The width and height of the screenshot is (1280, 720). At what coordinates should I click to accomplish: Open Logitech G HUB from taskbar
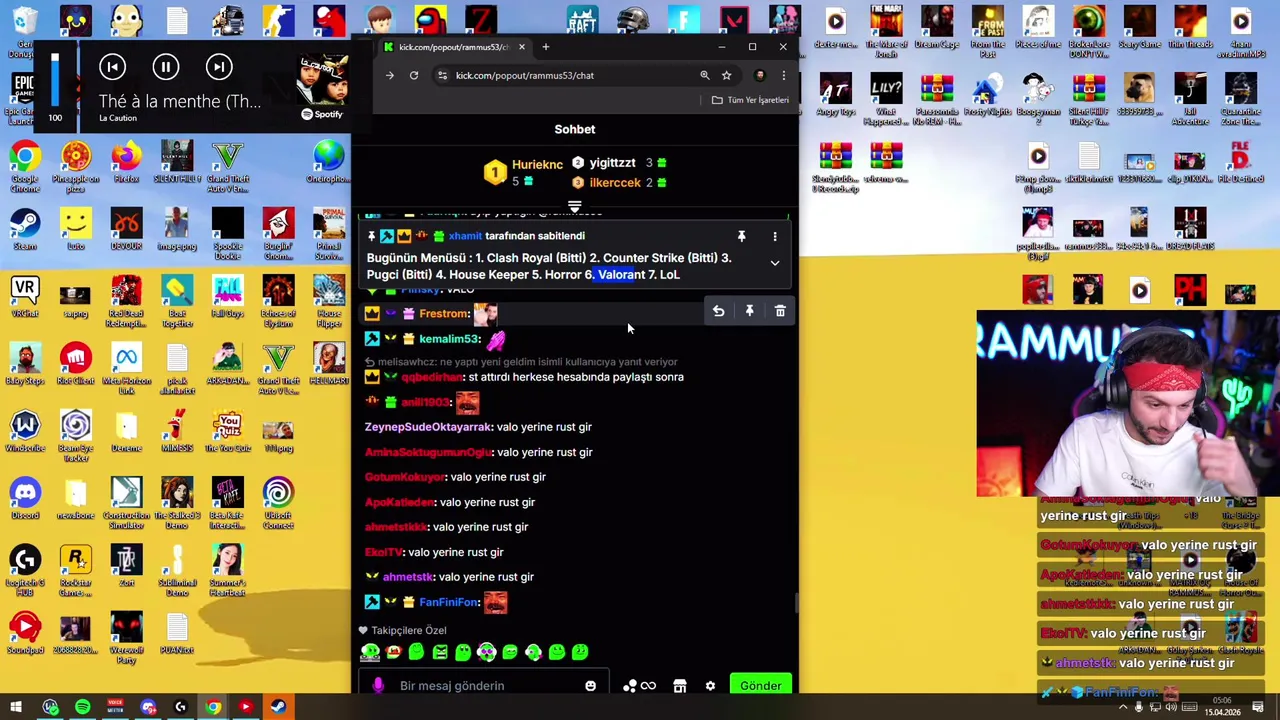tap(180, 707)
